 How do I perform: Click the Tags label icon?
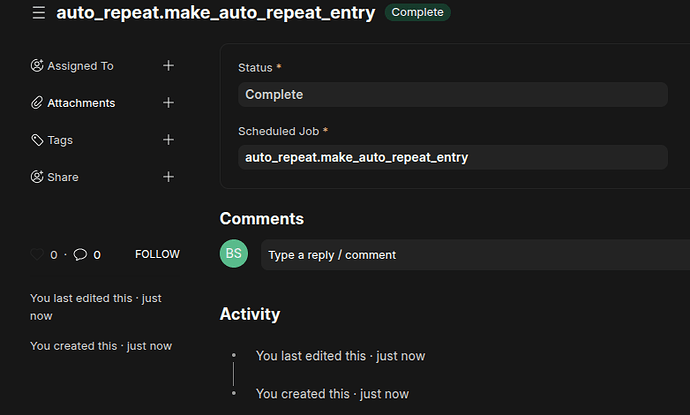click(x=37, y=140)
